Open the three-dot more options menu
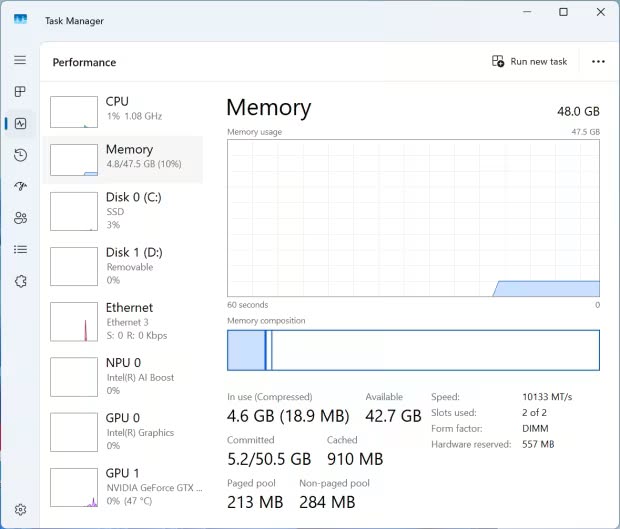The height and width of the screenshot is (529, 620). point(598,61)
